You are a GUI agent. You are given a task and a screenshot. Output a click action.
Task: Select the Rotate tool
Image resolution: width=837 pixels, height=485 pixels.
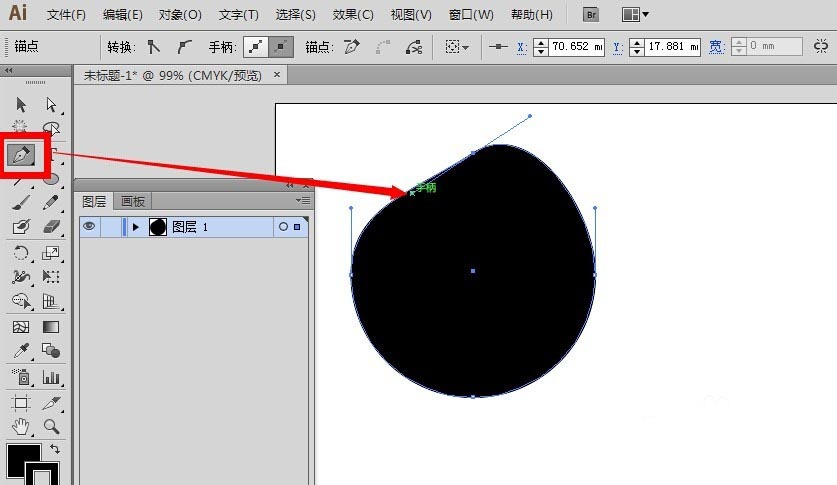(21, 252)
